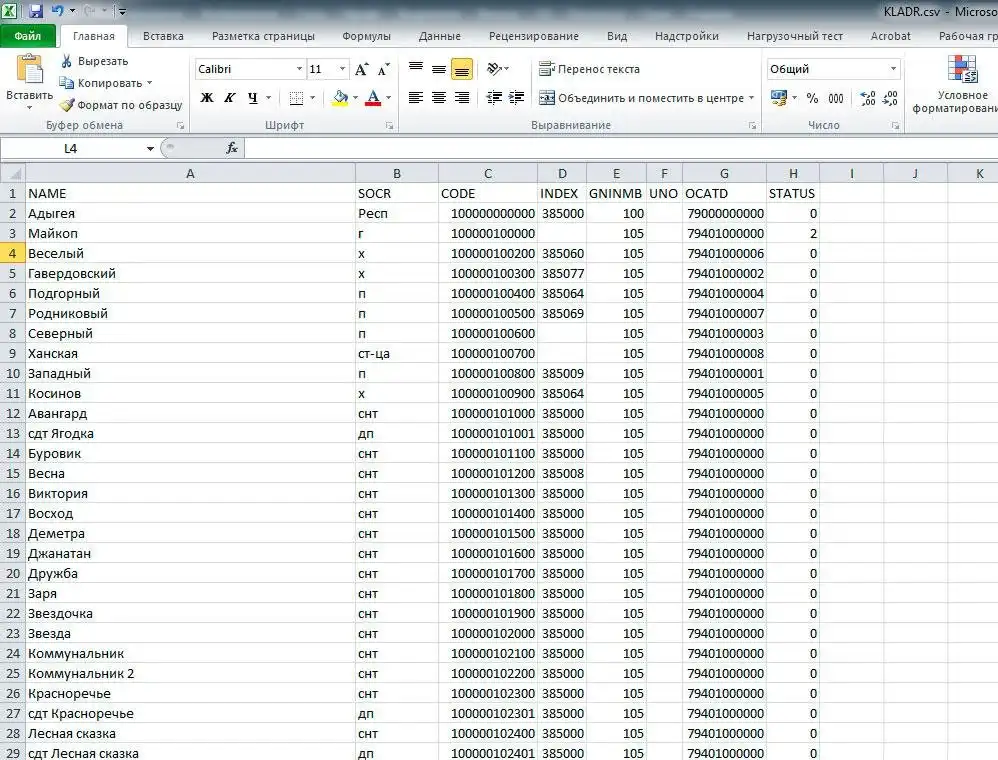
Task: Open Conditional Formatting (Условное форматирование)
Action: click(x=961, y=84)
